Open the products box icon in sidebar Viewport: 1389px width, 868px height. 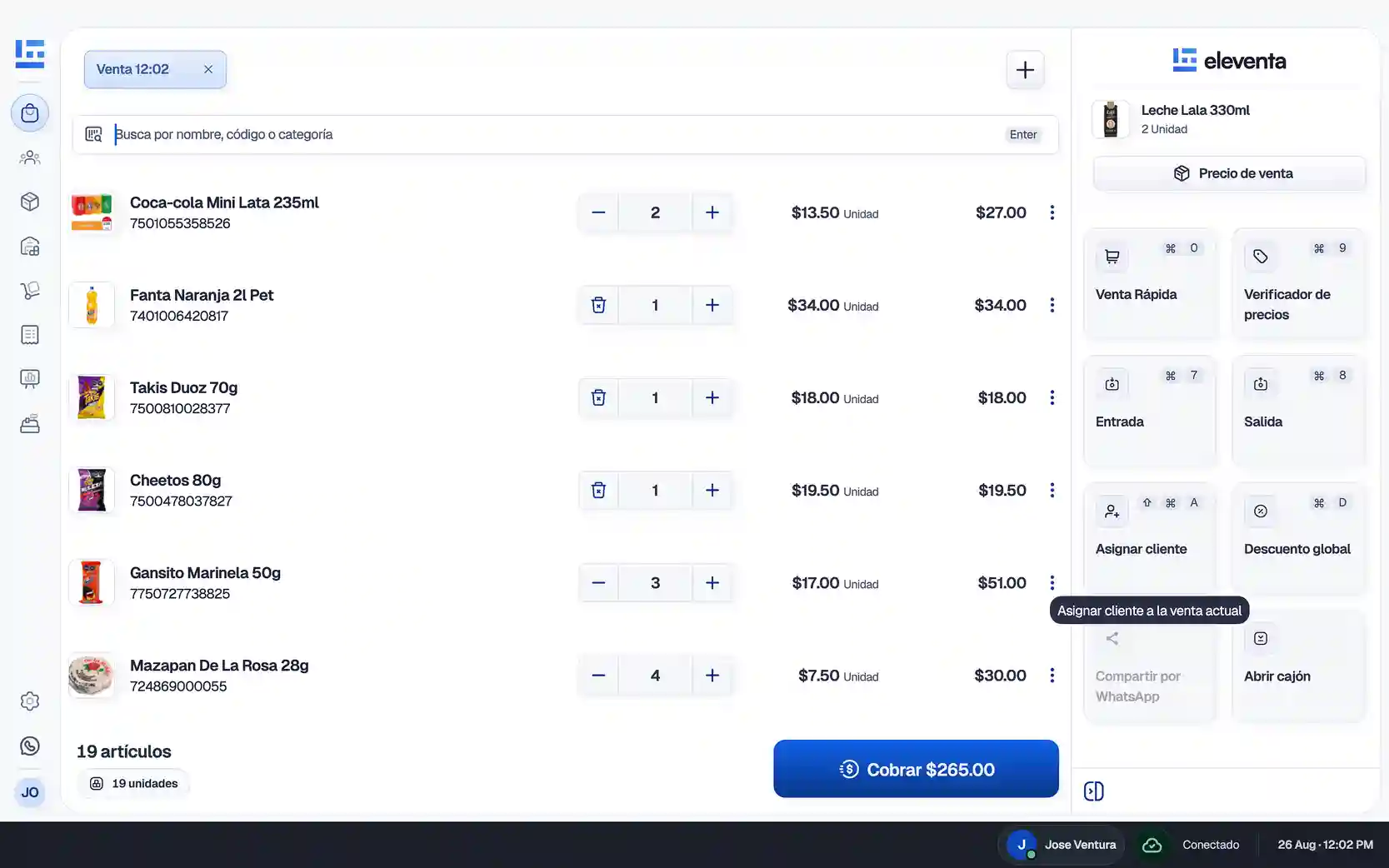[30, 202]
